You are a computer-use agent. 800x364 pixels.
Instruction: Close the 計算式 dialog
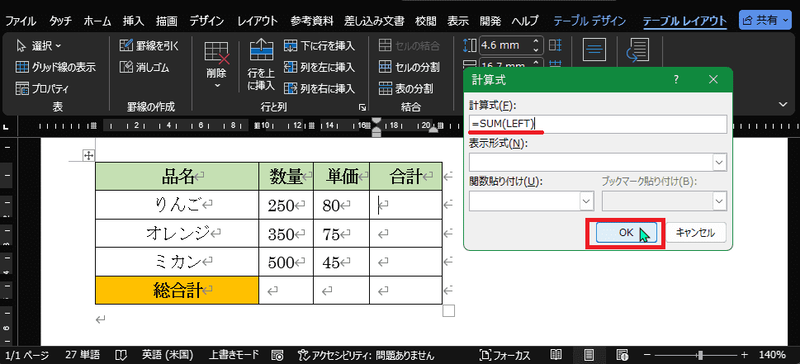pos(713,80)
